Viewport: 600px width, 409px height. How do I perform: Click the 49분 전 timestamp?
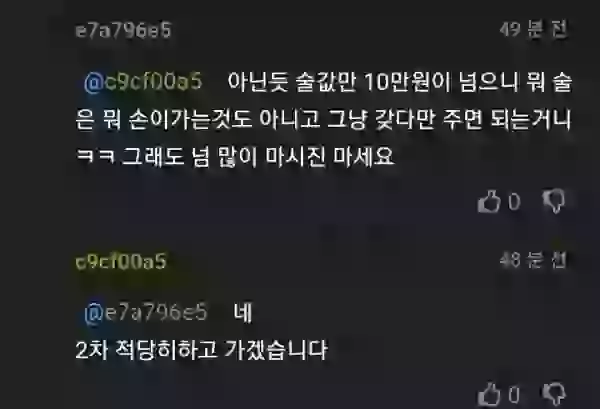[x=533, y=29]
